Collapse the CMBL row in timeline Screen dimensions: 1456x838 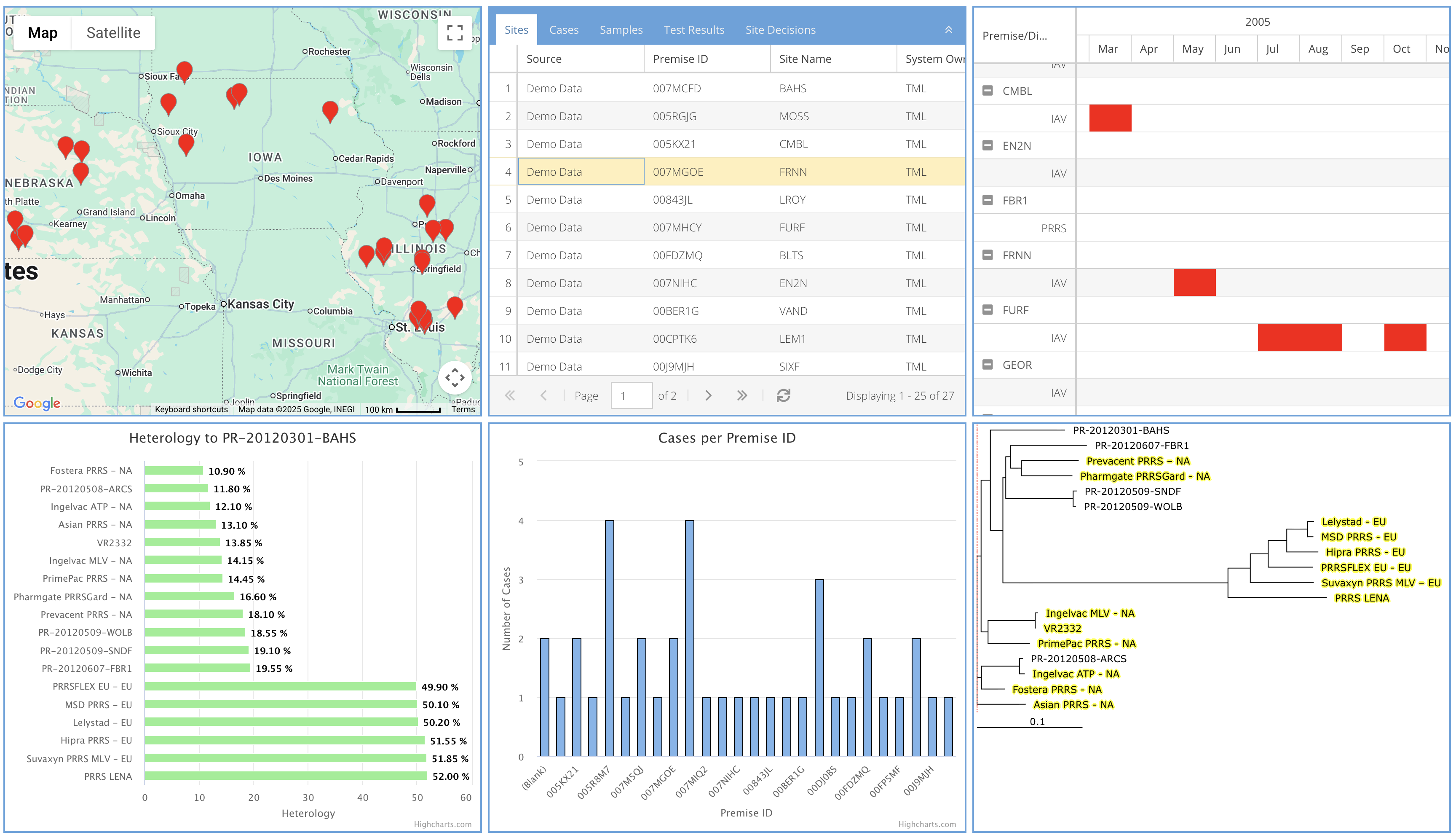point(988,90)
